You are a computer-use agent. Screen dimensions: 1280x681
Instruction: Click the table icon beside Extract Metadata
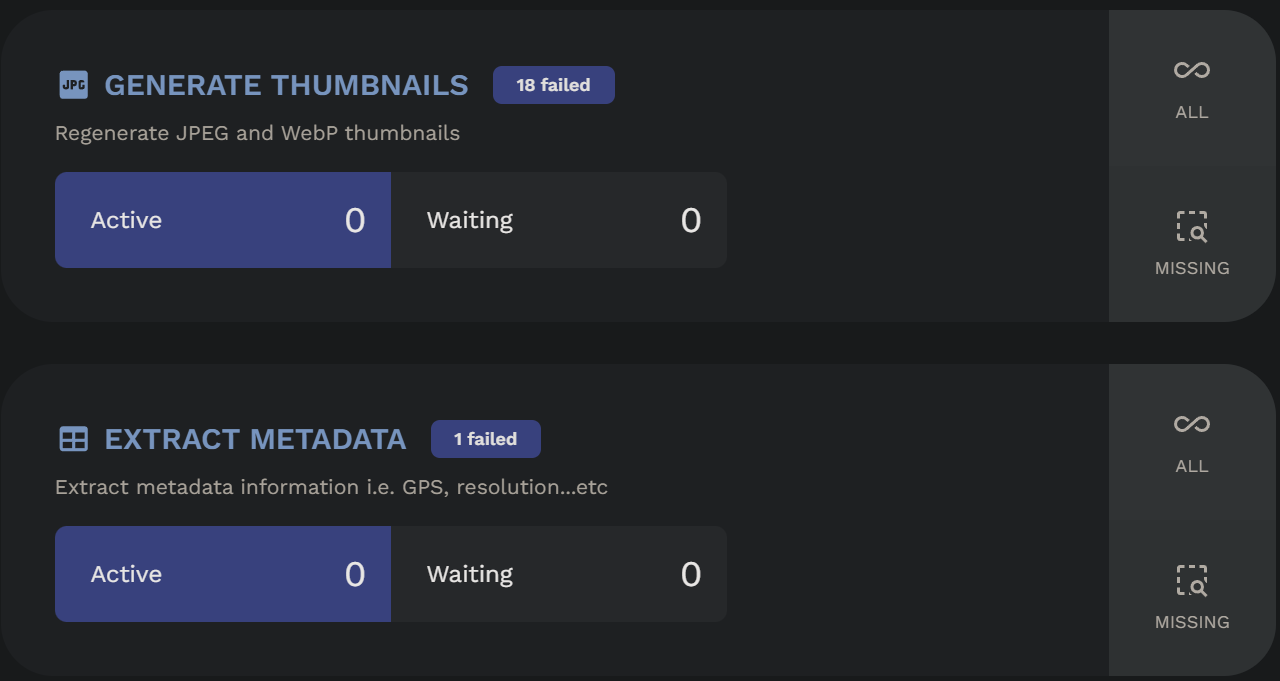73,439
